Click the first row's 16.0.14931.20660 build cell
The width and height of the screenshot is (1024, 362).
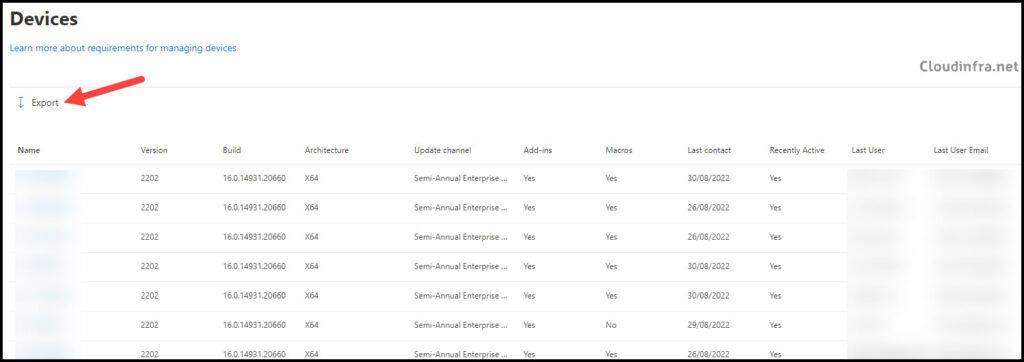[254, 178]
